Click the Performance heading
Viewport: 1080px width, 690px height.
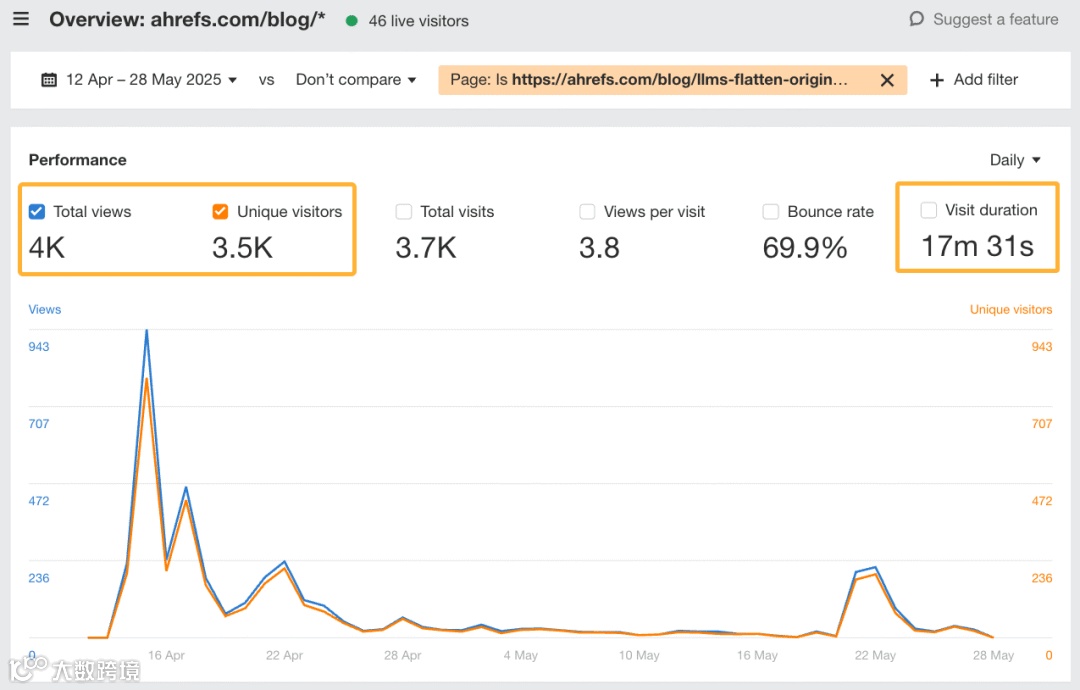click(x=78, y=160)
